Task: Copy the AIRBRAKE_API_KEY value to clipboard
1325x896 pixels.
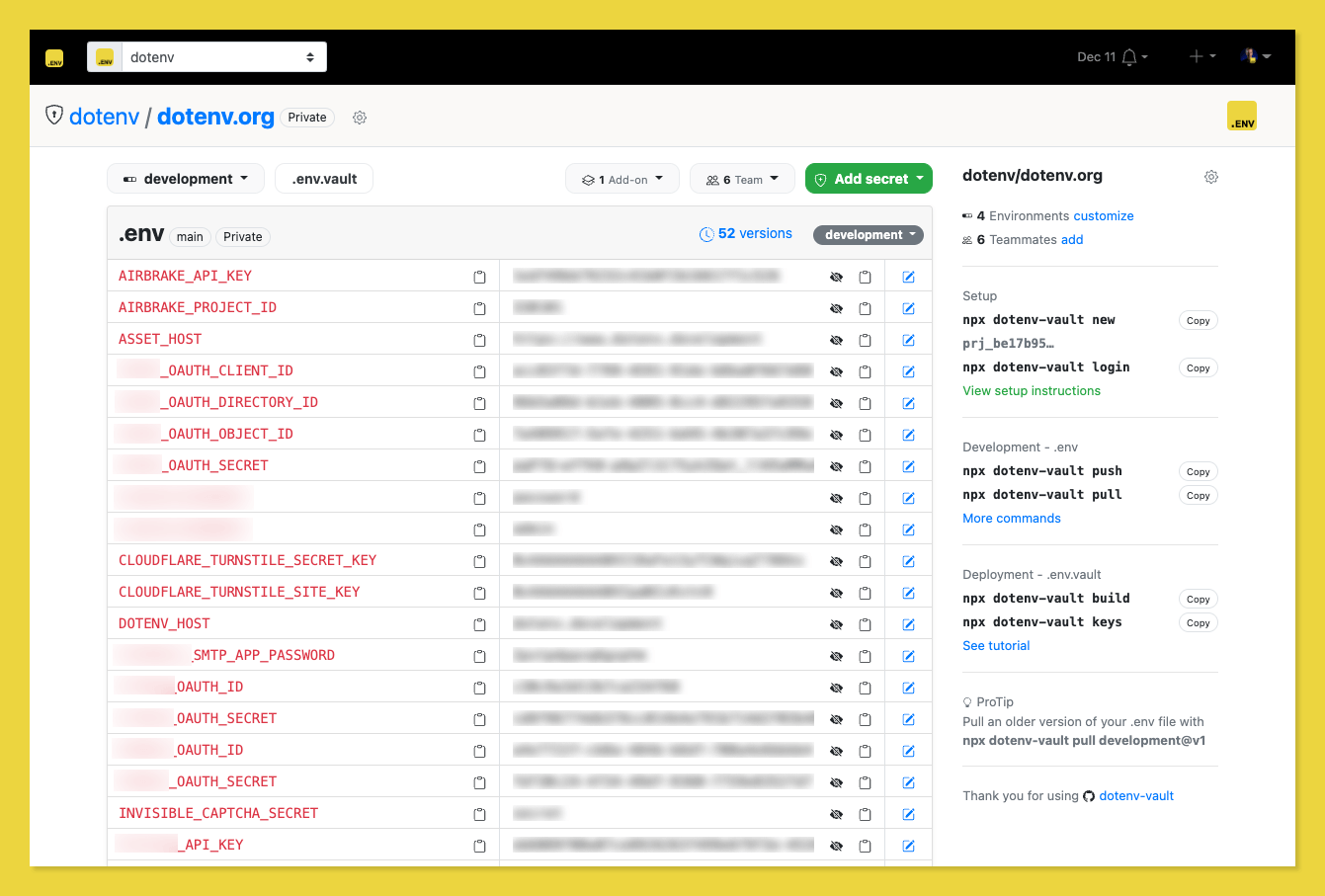Action: click(x=865, y=278)
